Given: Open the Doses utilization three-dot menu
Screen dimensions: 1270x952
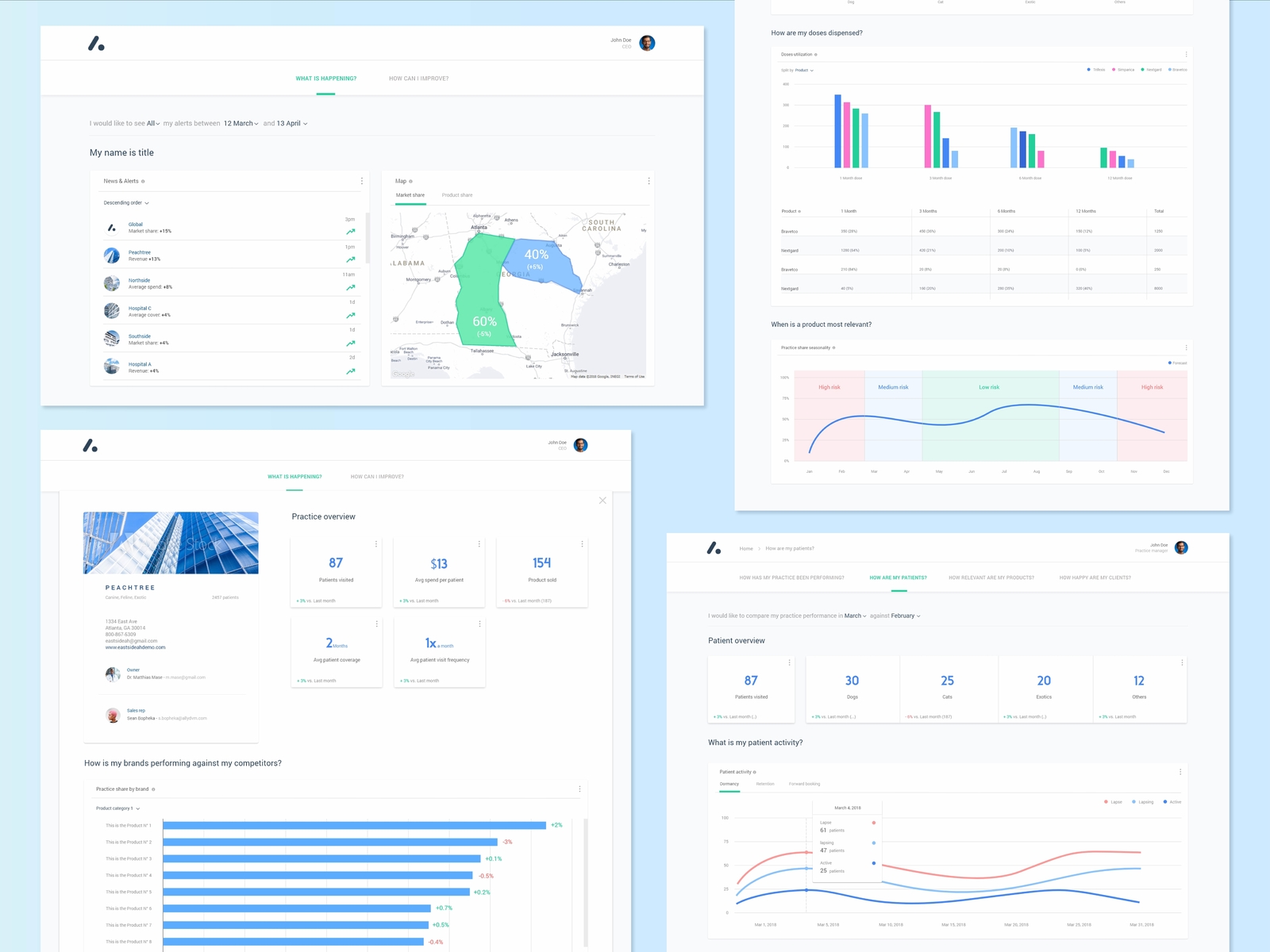Looking at the screenshot, I should pyautogui.click(x=1186, y=55).
